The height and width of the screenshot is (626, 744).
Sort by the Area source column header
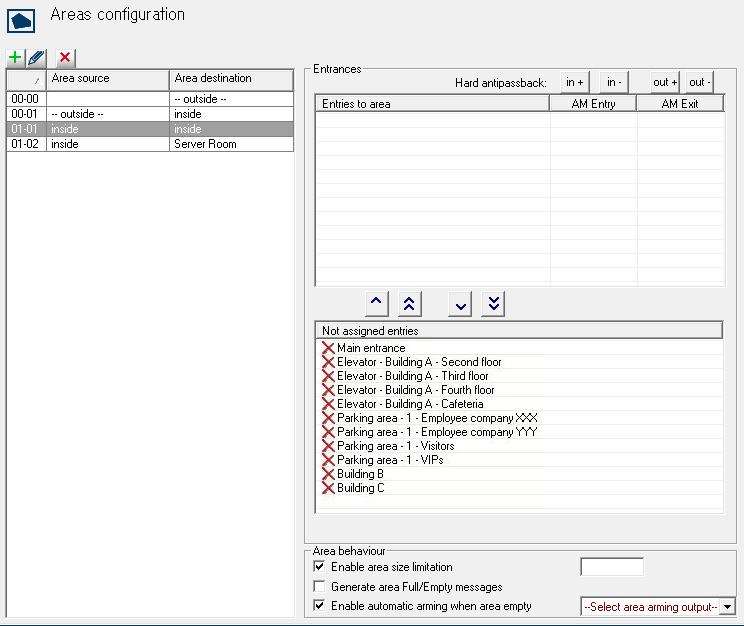108,79
